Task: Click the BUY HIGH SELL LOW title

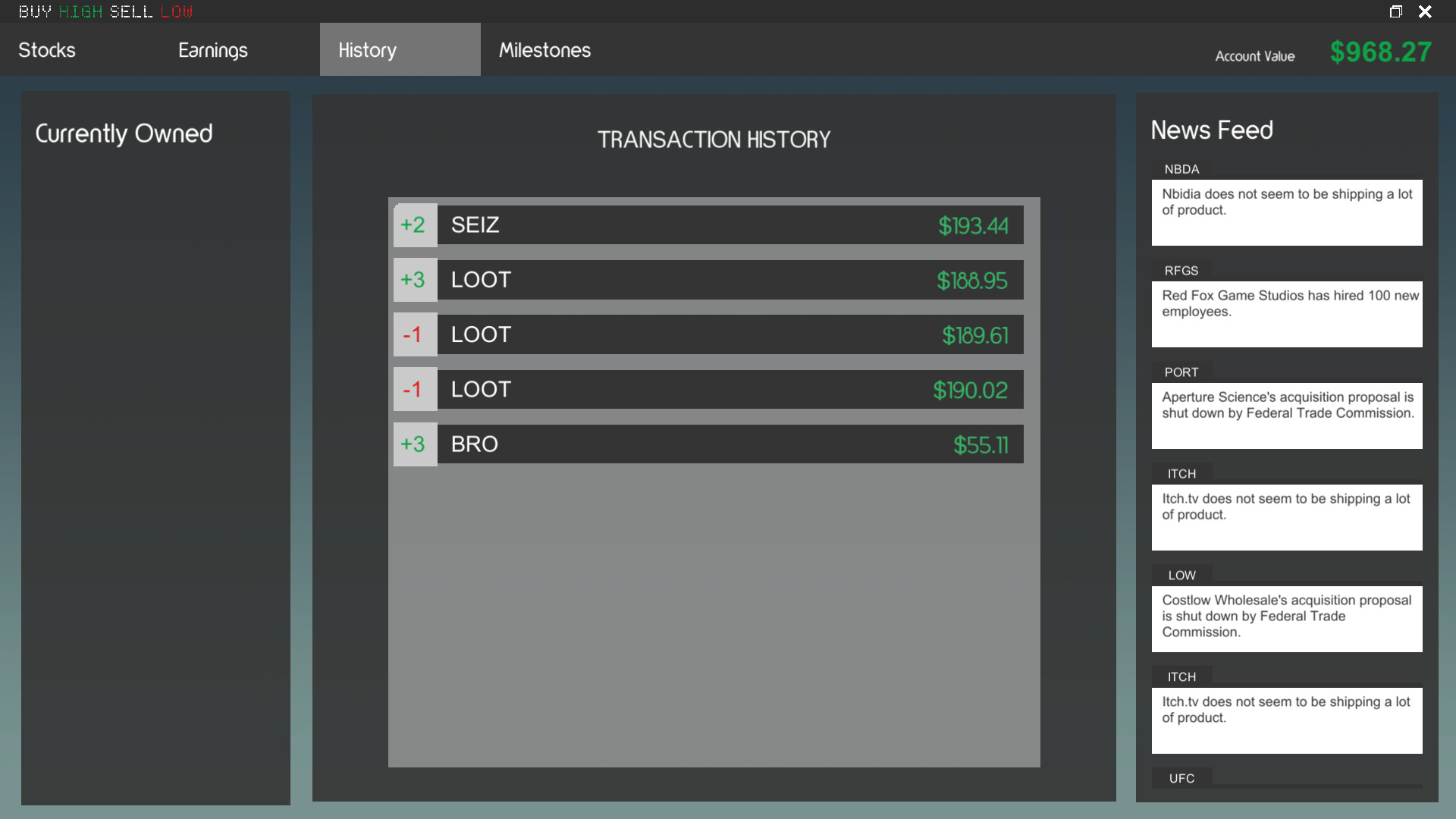Action: coord(105,11)
